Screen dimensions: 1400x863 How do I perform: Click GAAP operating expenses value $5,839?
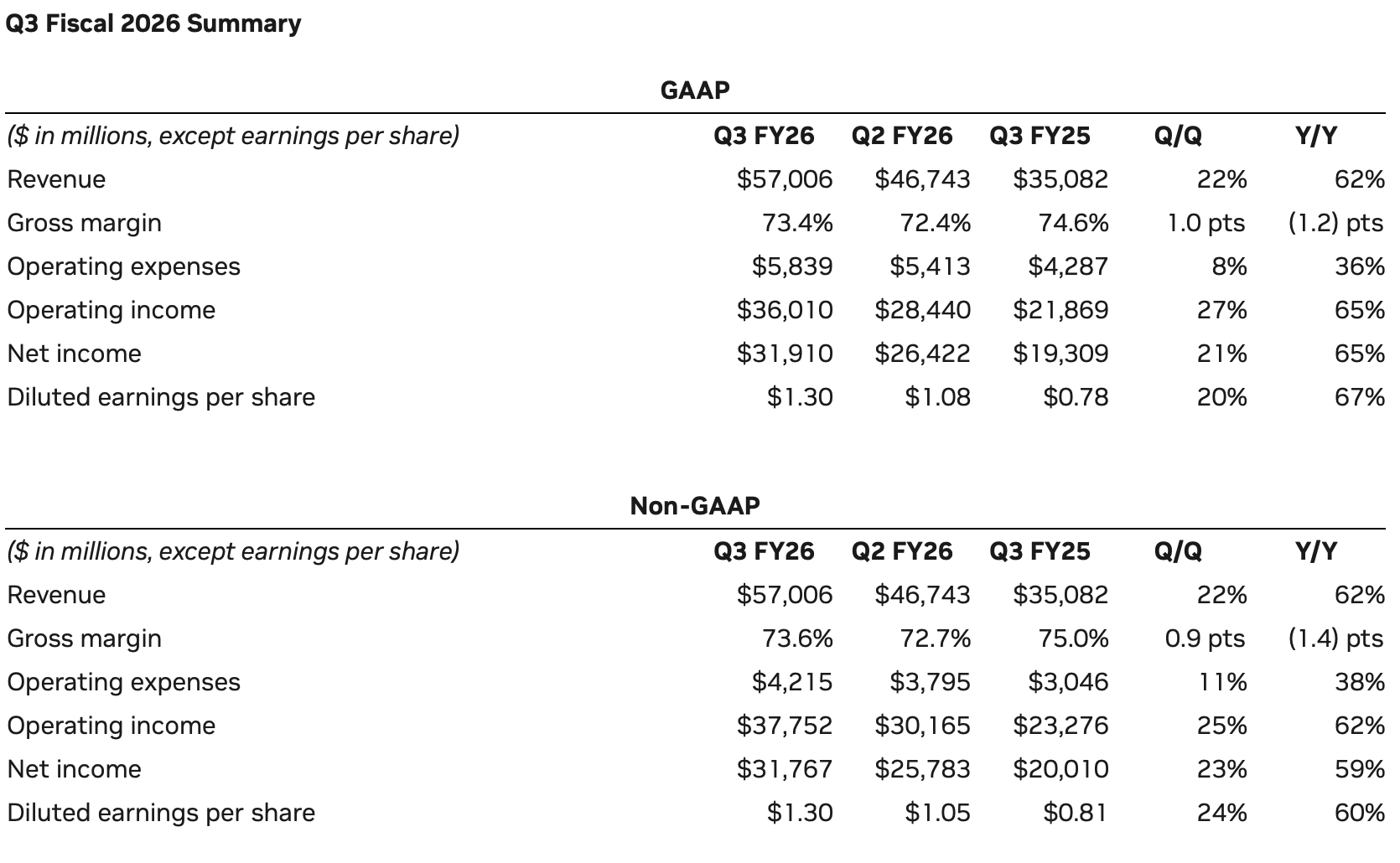[792, 266]
